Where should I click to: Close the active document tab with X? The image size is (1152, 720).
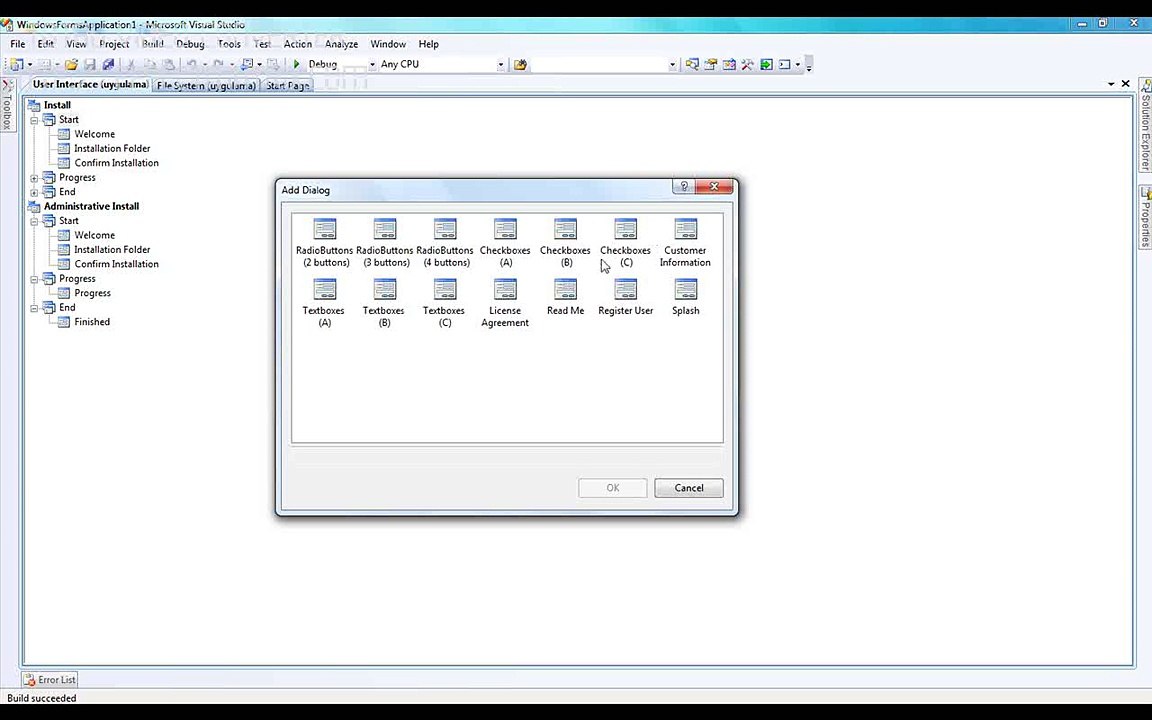[x=1126, y=84]
